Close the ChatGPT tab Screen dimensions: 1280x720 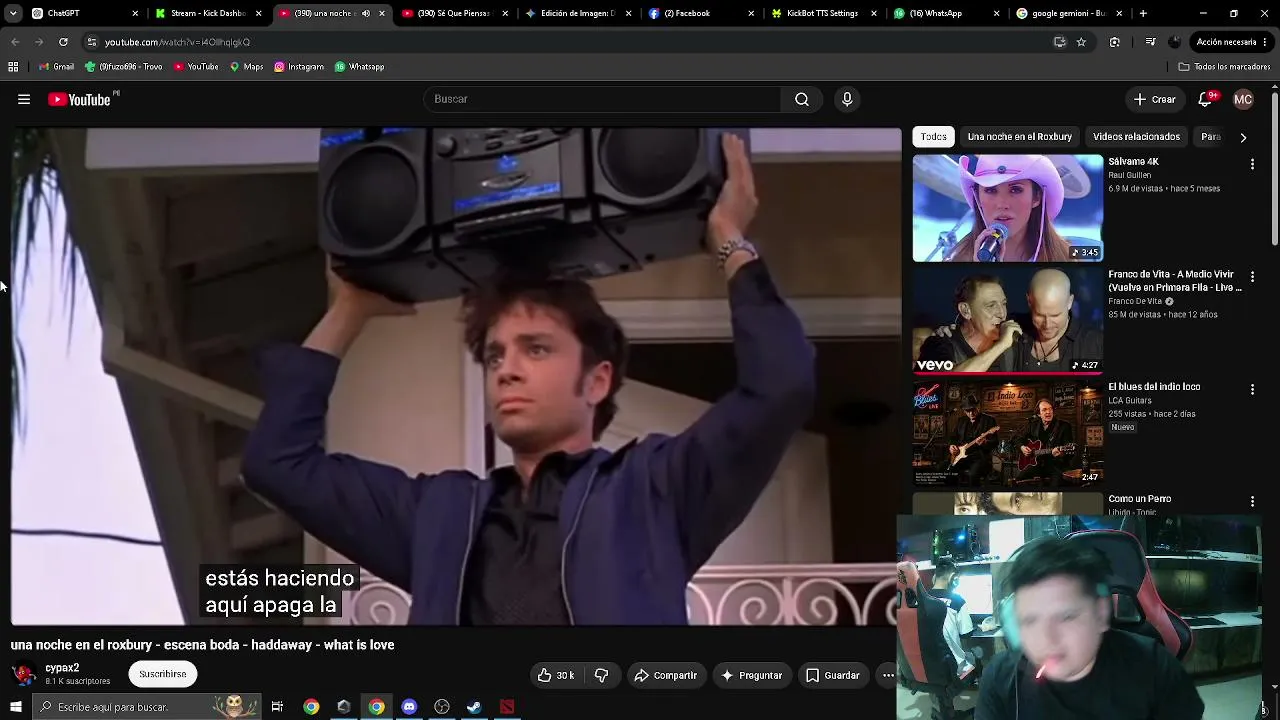pyautogui.click(x=135, y=14)
